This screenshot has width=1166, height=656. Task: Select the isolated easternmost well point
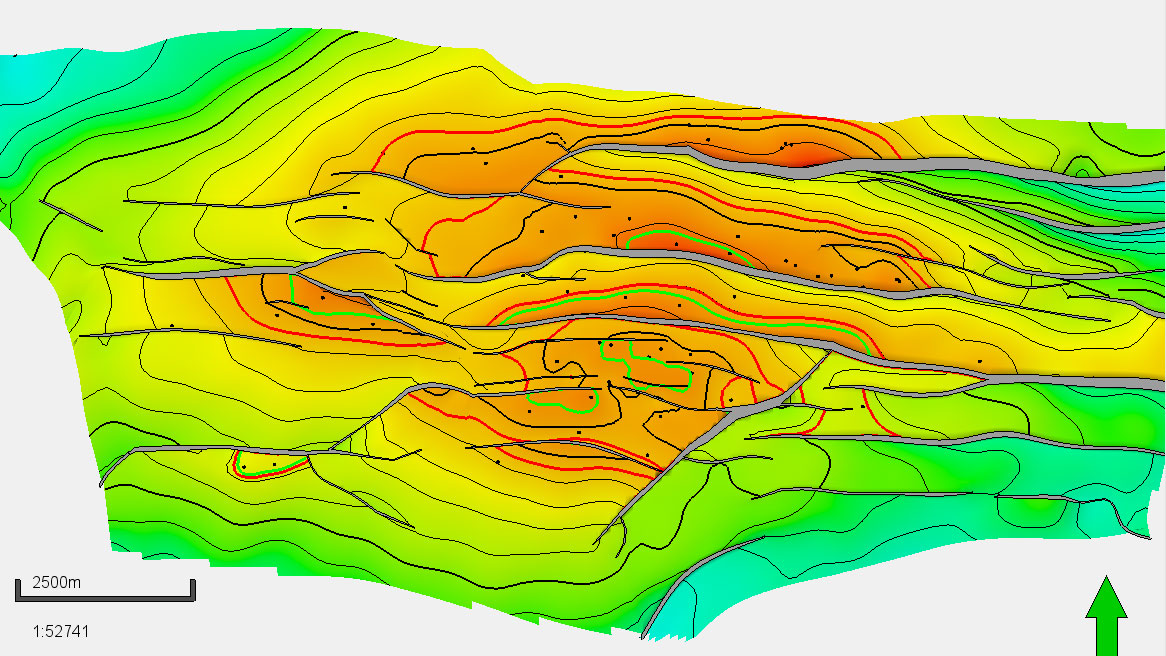[980, 361]
